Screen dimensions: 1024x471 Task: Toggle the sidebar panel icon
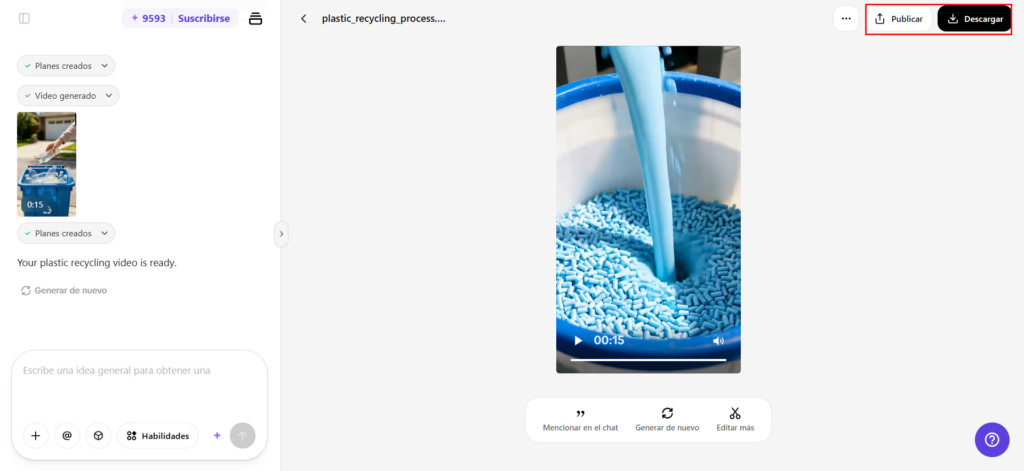coord(24,18)
